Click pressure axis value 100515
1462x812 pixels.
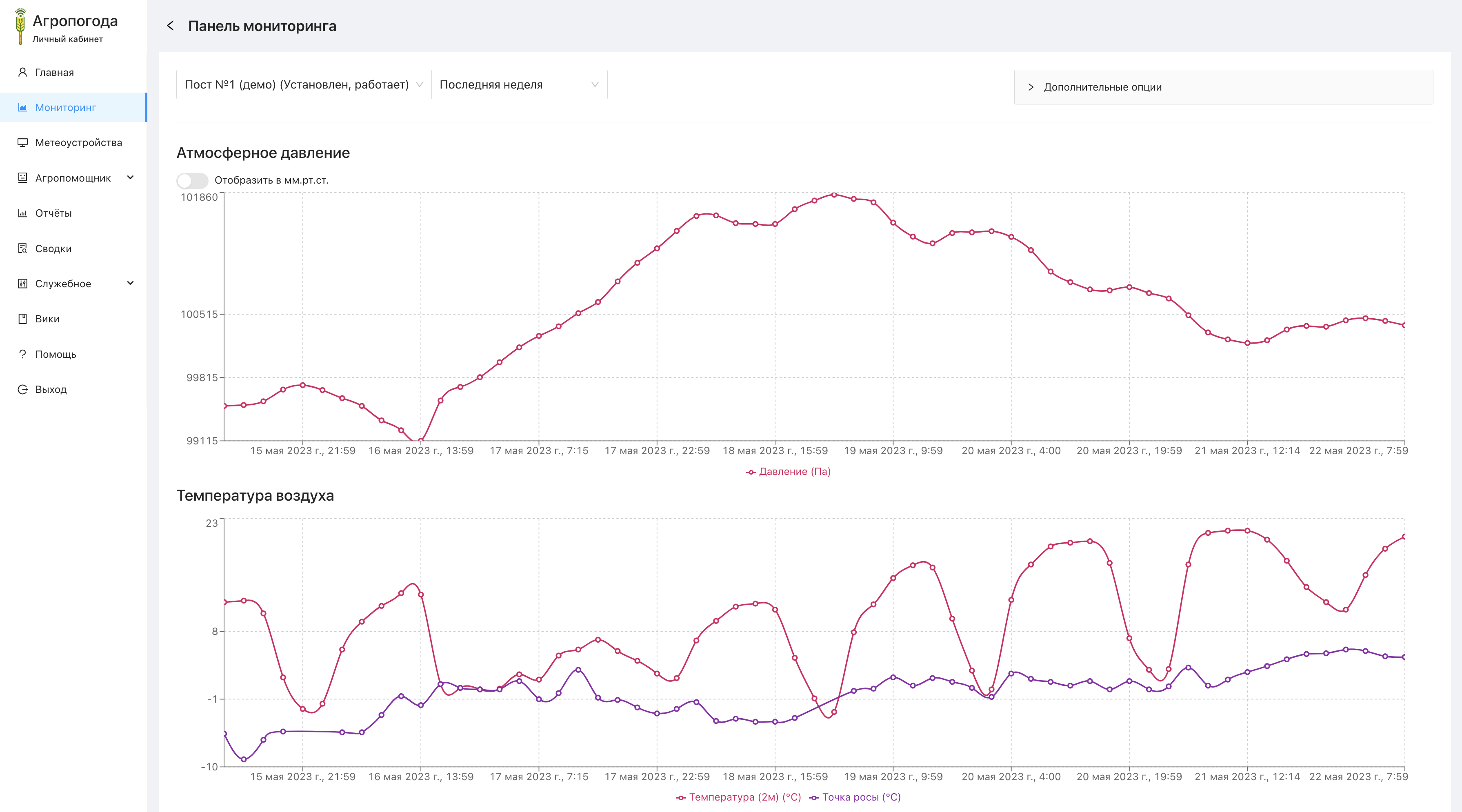point(199,314)
